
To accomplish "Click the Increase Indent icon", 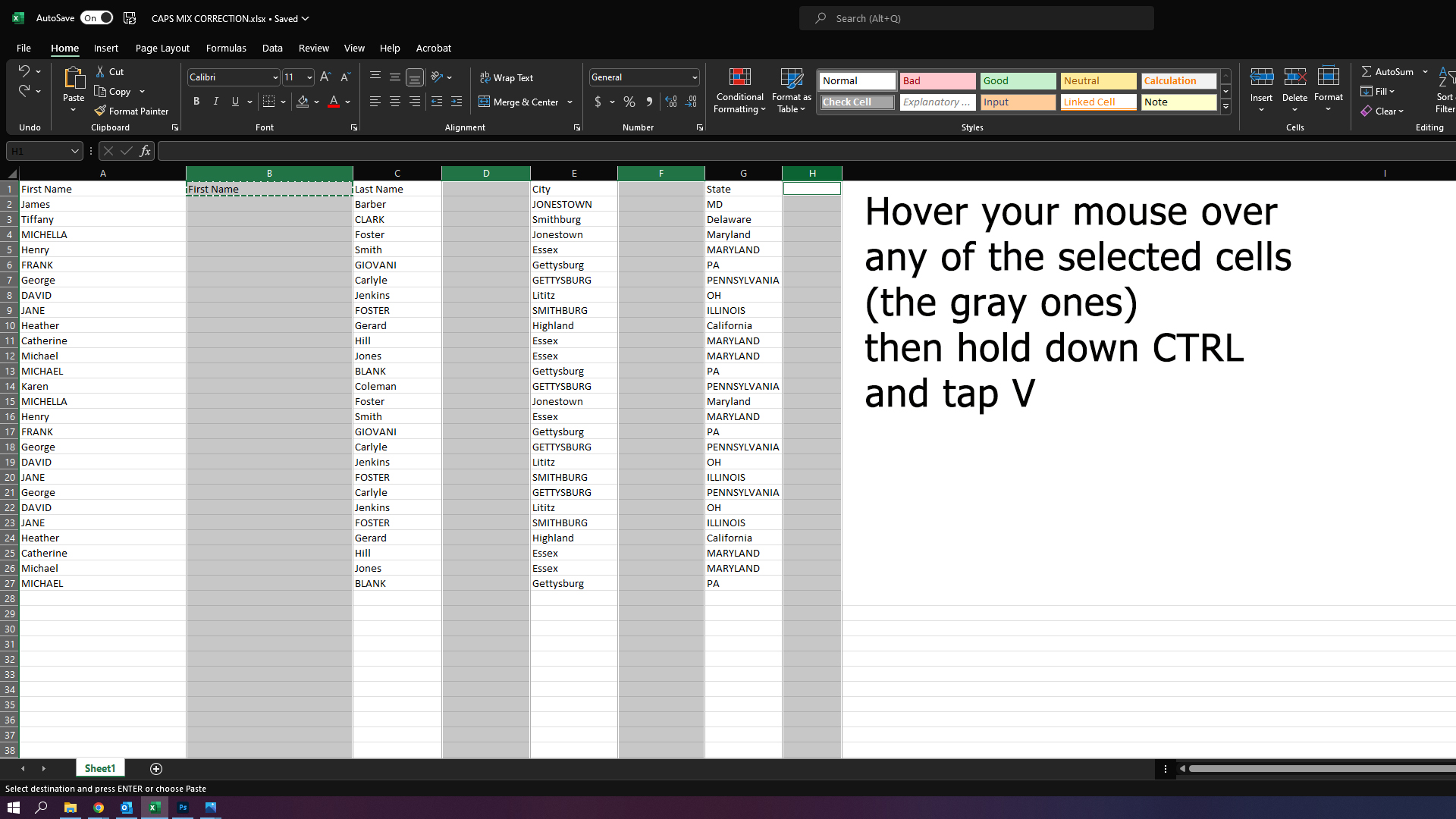I will pos(457,102).
